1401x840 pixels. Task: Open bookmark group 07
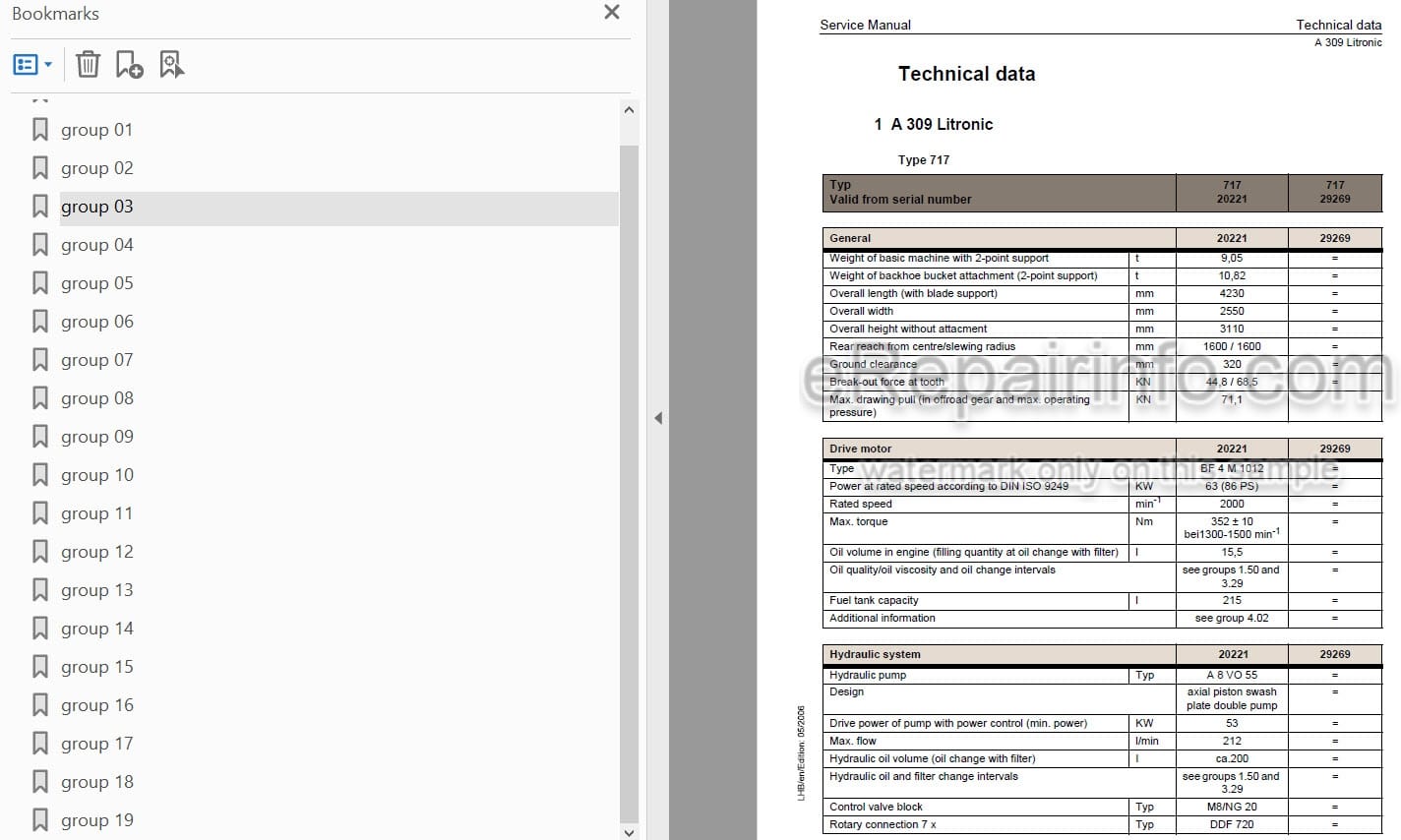(96, 360)
